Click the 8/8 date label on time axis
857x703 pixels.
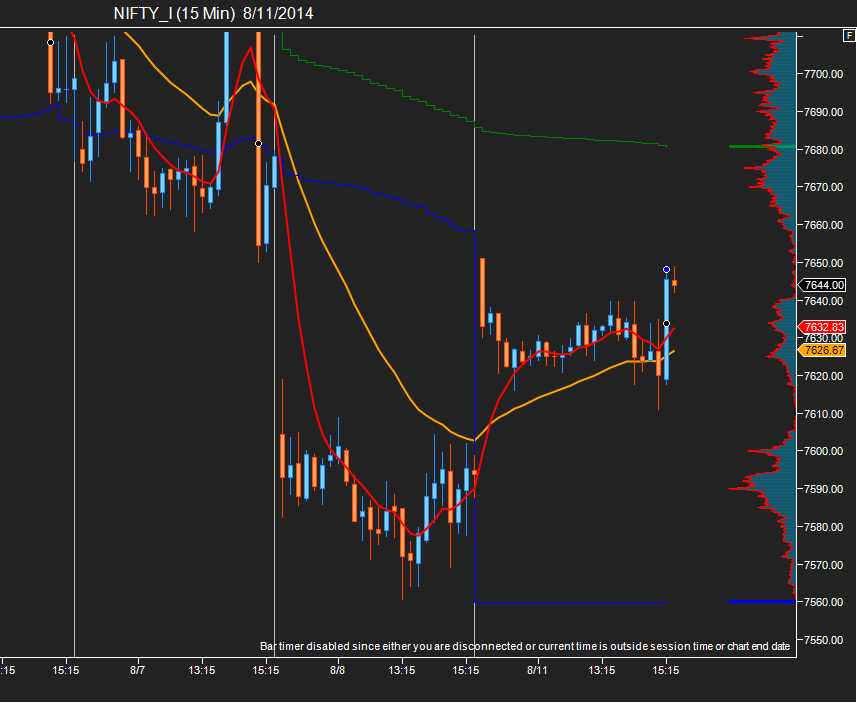click(338, 670)
